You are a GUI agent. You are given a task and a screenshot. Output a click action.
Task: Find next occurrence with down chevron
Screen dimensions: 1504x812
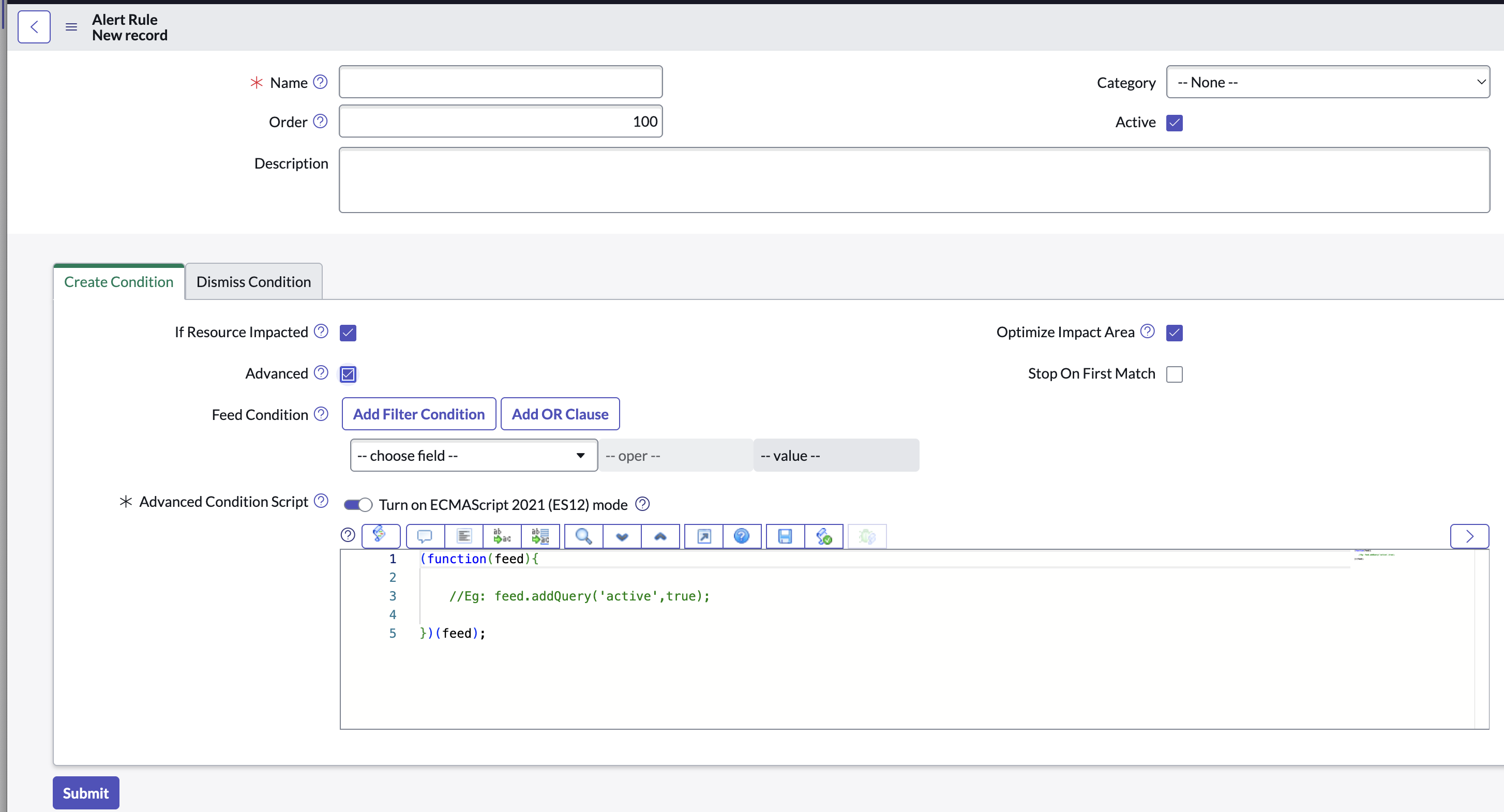tap(622, 536)
